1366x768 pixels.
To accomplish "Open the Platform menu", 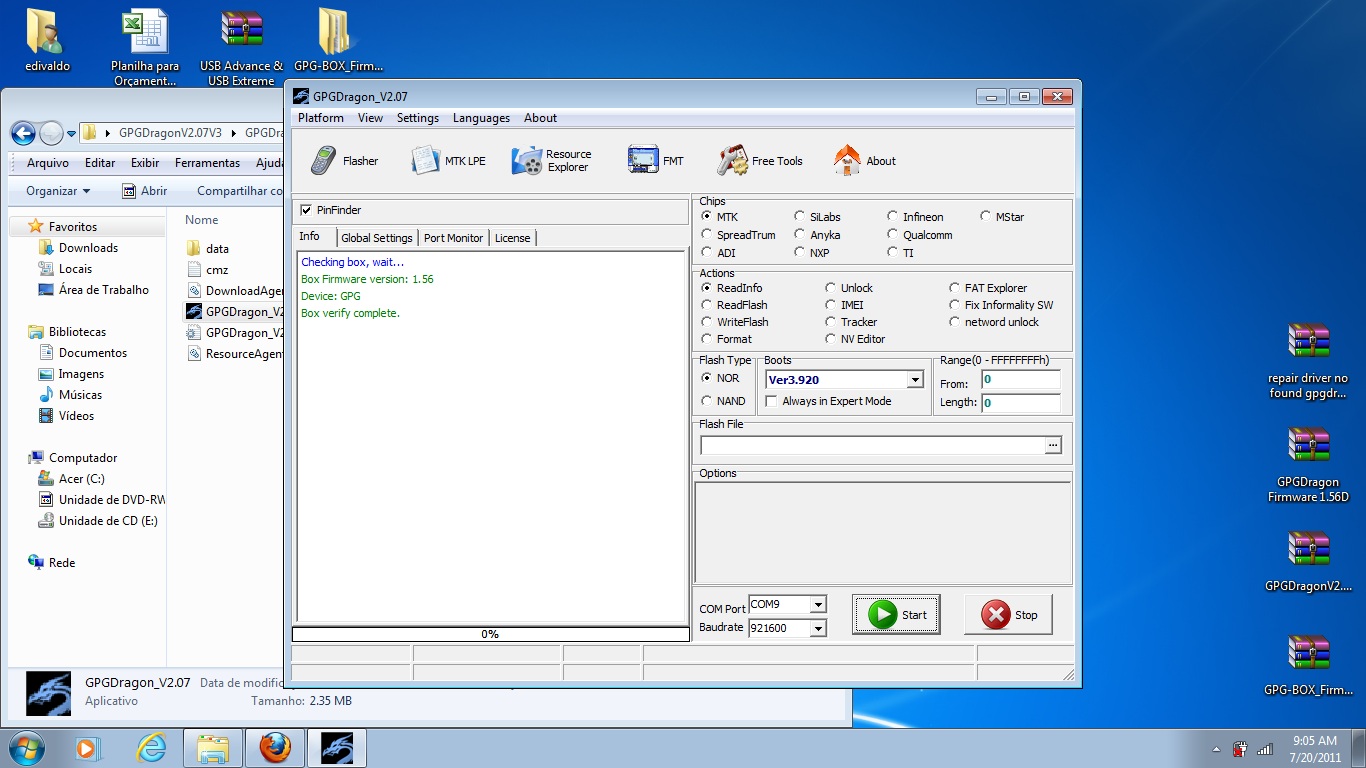I will [321, 118].
